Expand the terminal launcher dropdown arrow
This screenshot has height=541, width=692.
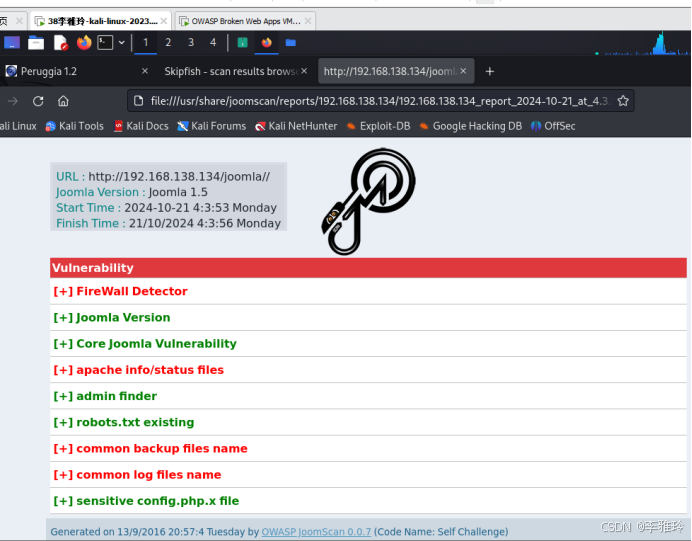(x=121, y=43)
